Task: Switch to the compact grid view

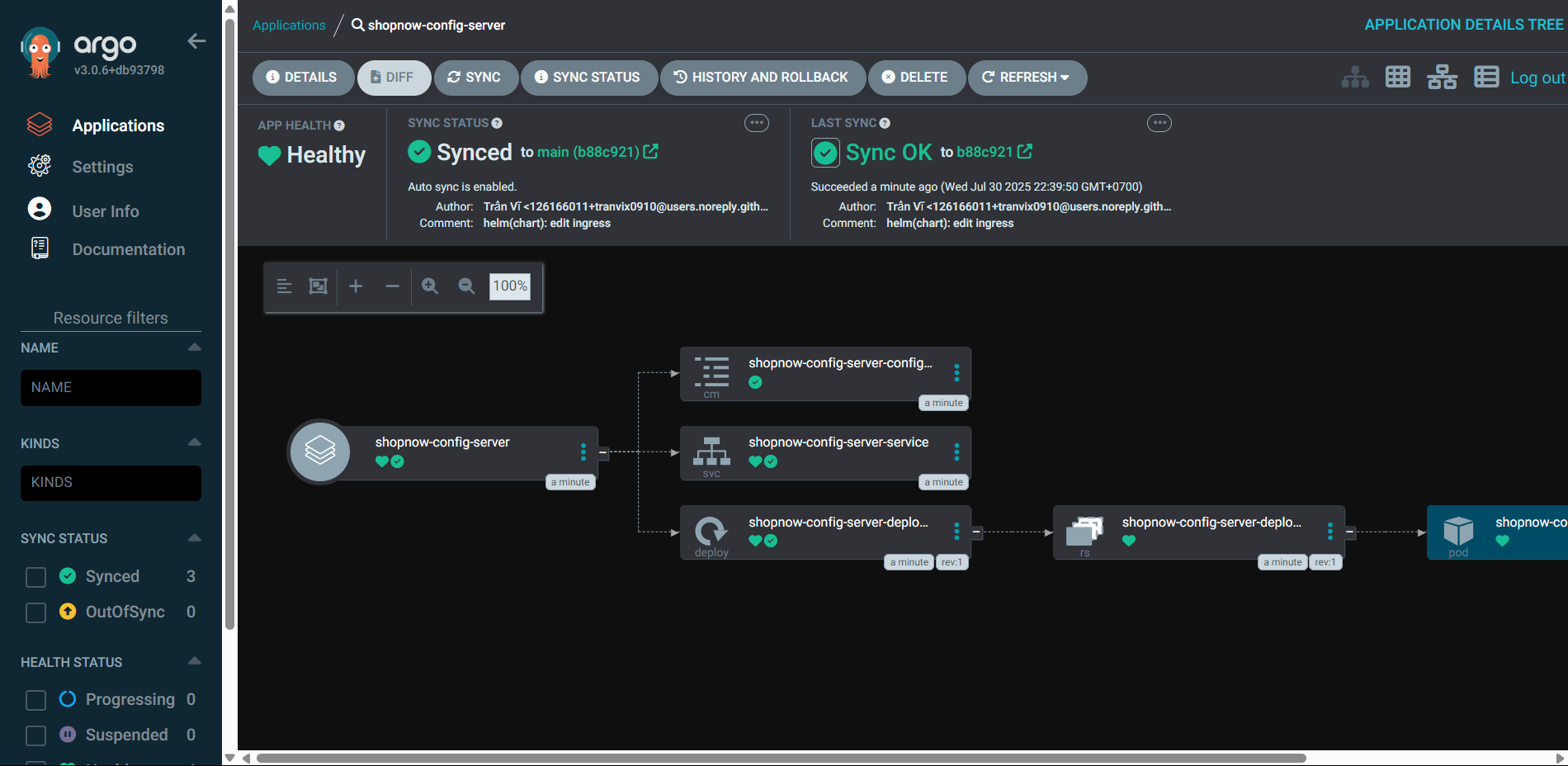Action: (x=1398, y=77)
